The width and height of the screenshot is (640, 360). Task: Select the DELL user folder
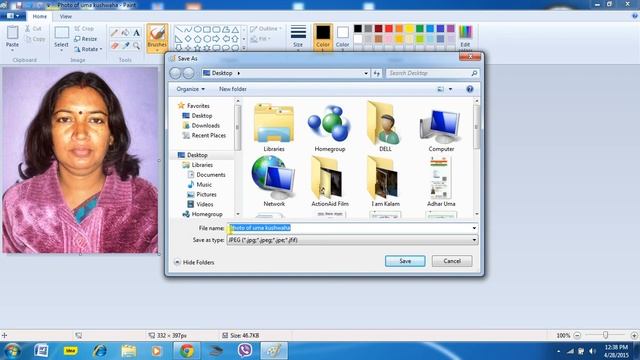[x=385, y=127]
